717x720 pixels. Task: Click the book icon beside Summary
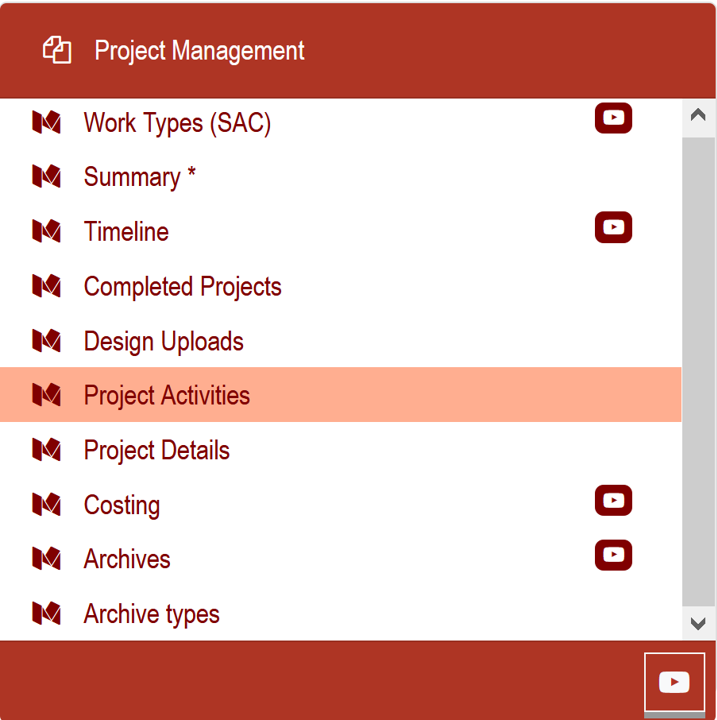pyautogui.click(x=46, y=176)
